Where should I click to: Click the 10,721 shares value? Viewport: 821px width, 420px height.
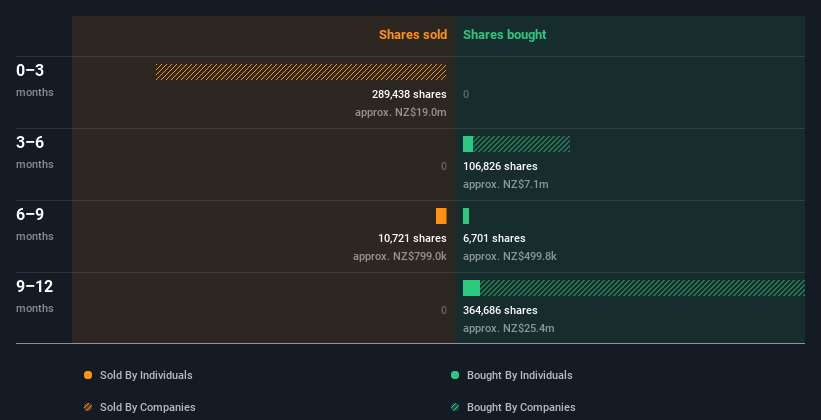413,238
